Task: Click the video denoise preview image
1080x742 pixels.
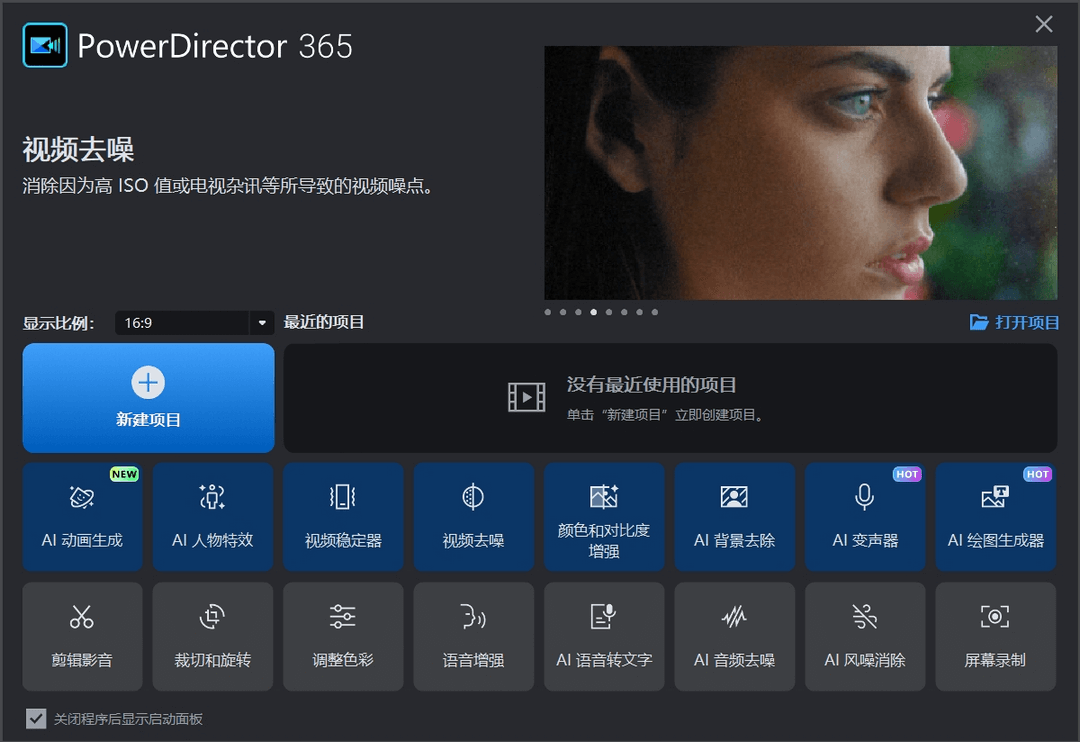Action: (800, 172)
